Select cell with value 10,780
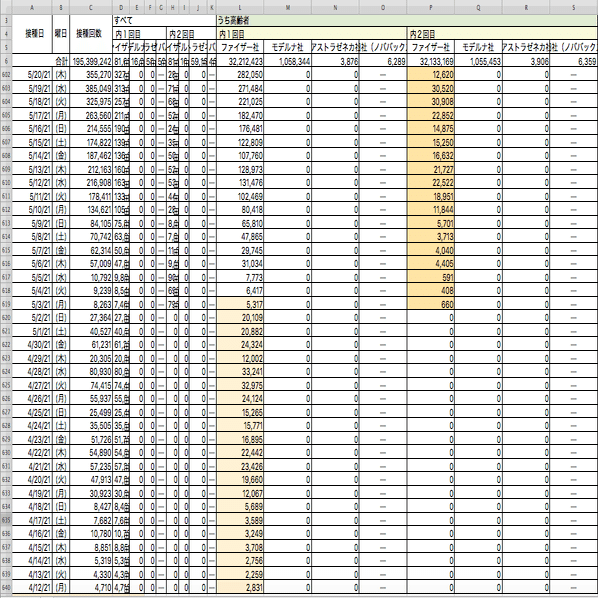Image resolution: width=598 pixels, height=598 pixels. [x=91, y=534]
